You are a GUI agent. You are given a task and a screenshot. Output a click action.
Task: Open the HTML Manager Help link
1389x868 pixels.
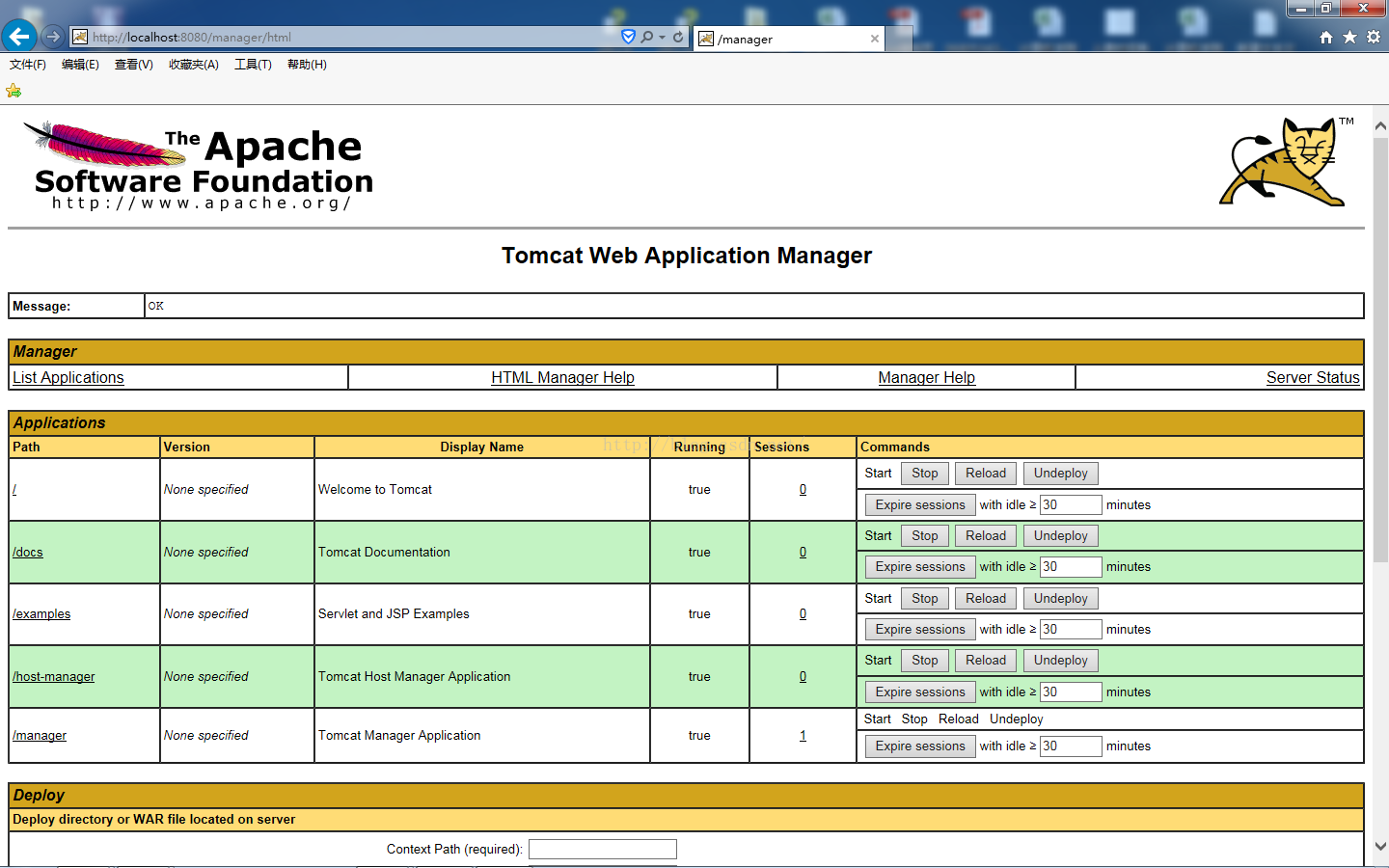pyautogui.click(x=562, y=378)
